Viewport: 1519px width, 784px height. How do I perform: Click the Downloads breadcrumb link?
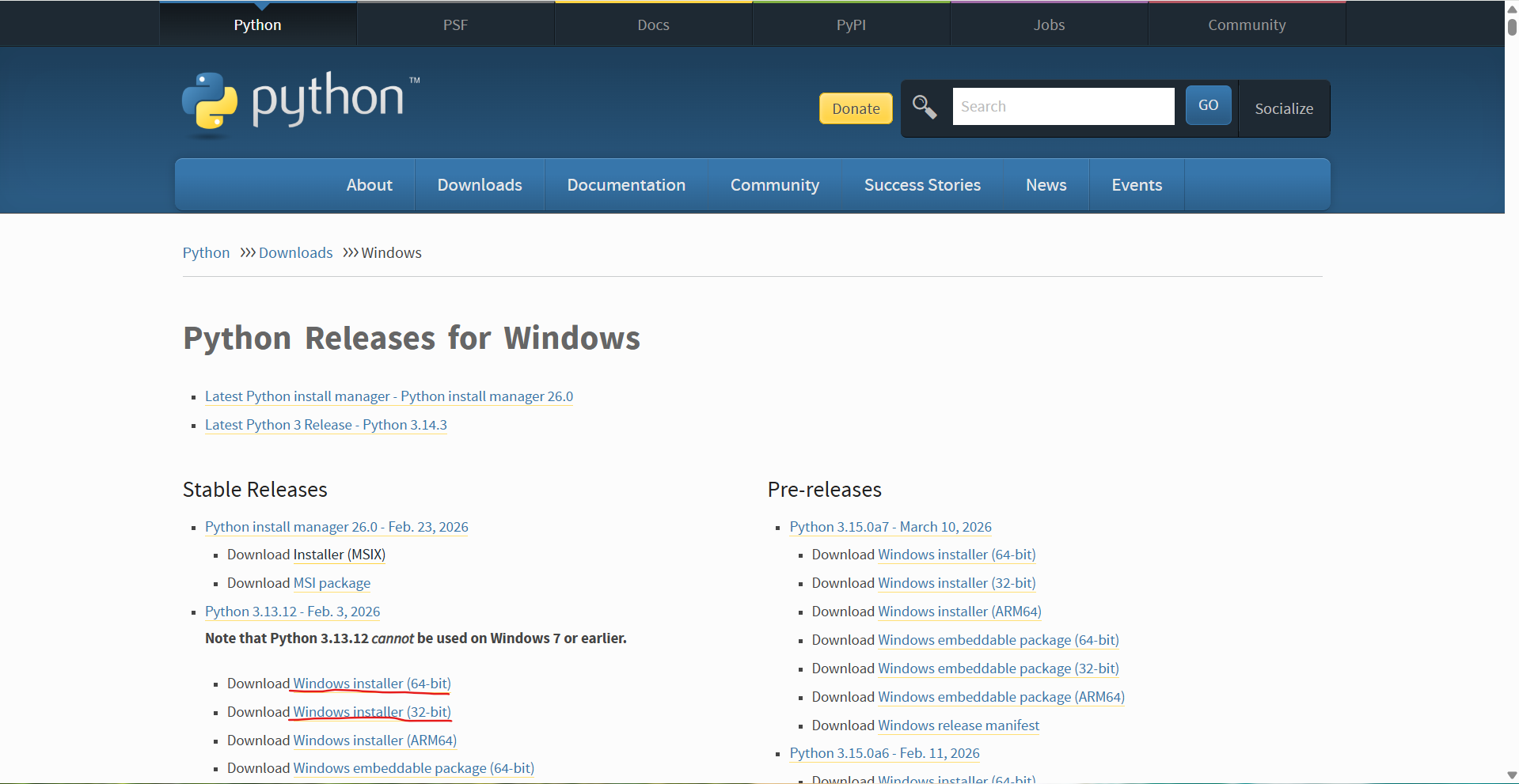pyautogui.click(x=296, y=252)
